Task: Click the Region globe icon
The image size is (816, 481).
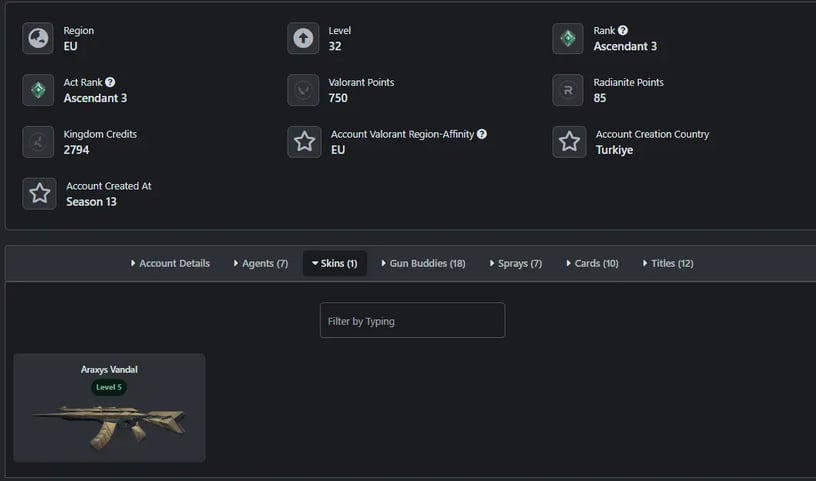Action: pos(38,38)
